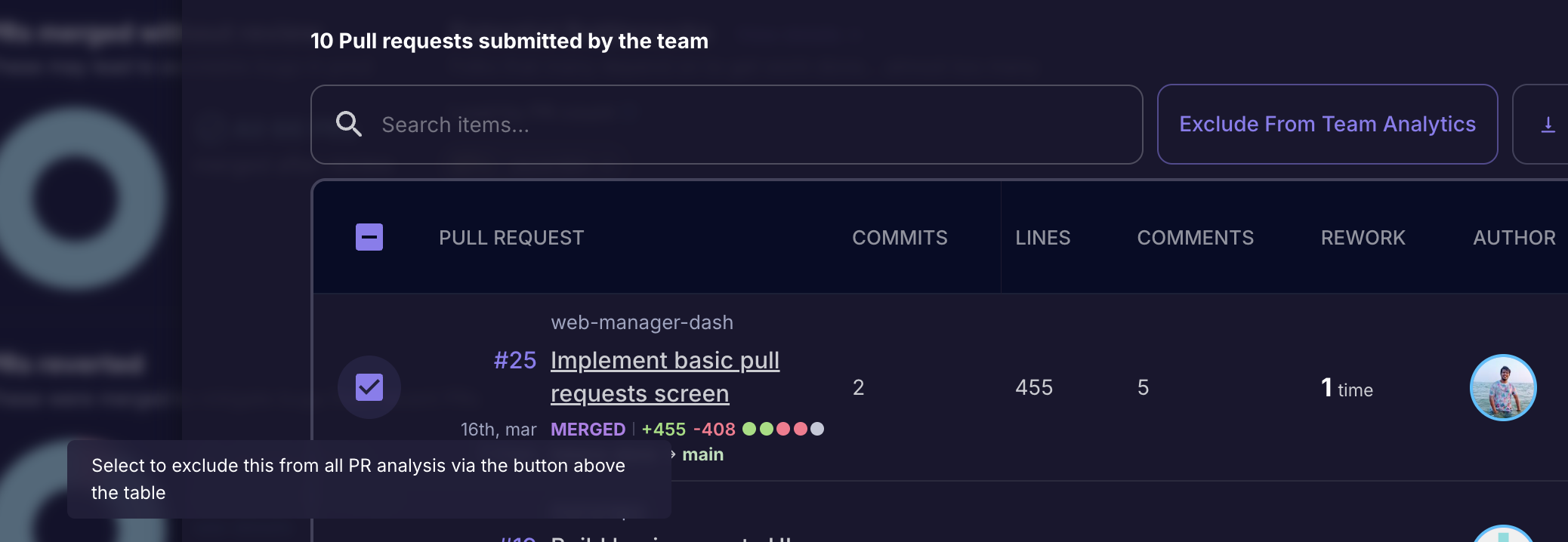Viewport: 1568px width, 542px height.
Task: Open the PR #25 author's avatar
Action: click(1502, 387)
